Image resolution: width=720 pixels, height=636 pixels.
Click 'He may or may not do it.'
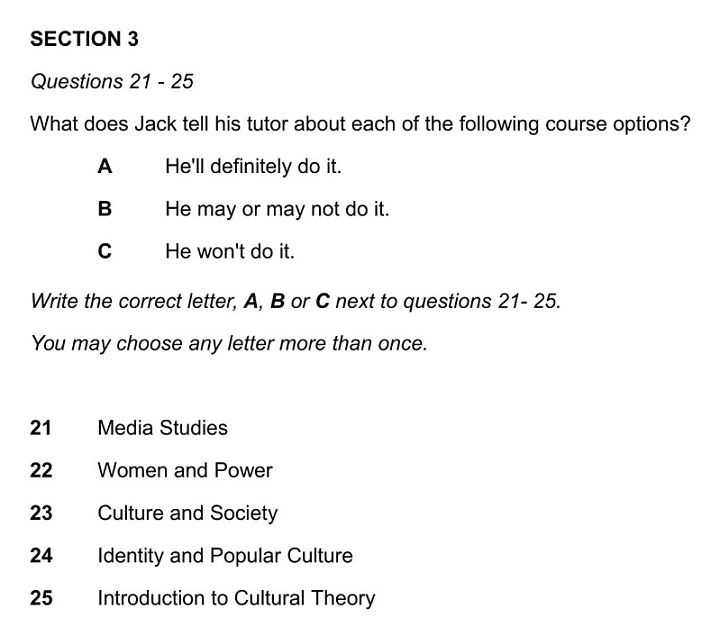[277, 210]
